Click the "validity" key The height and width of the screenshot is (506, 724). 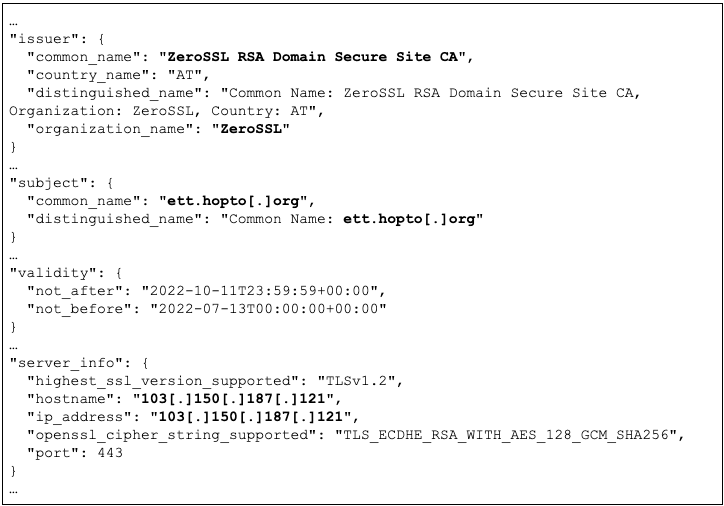point(50,272)
